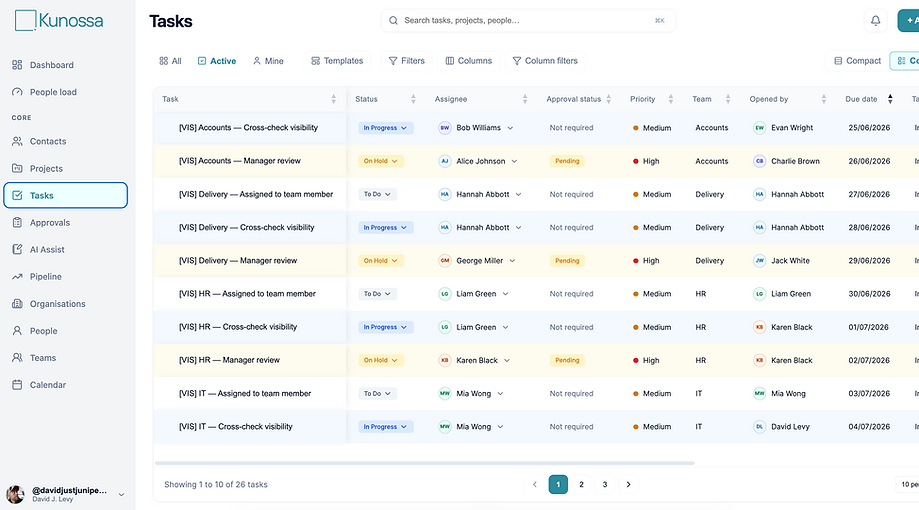This screenshot has height=510, width=919.
Task: Open task [VIS] IT — Assigned to team member
Action: click(x=245, y=393)
